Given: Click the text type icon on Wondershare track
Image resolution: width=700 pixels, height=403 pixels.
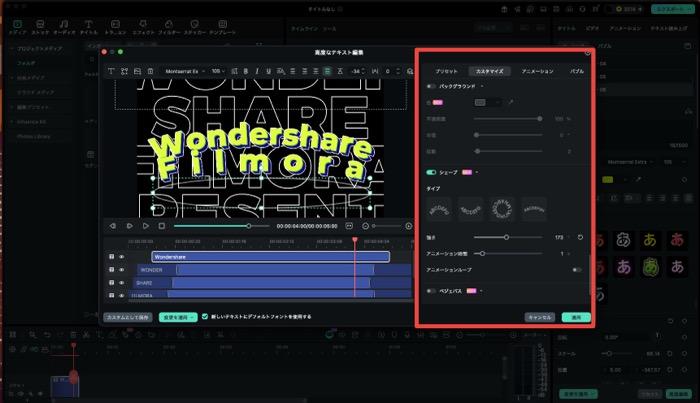Looking at the screenshot, I should [x=112, y=257].
